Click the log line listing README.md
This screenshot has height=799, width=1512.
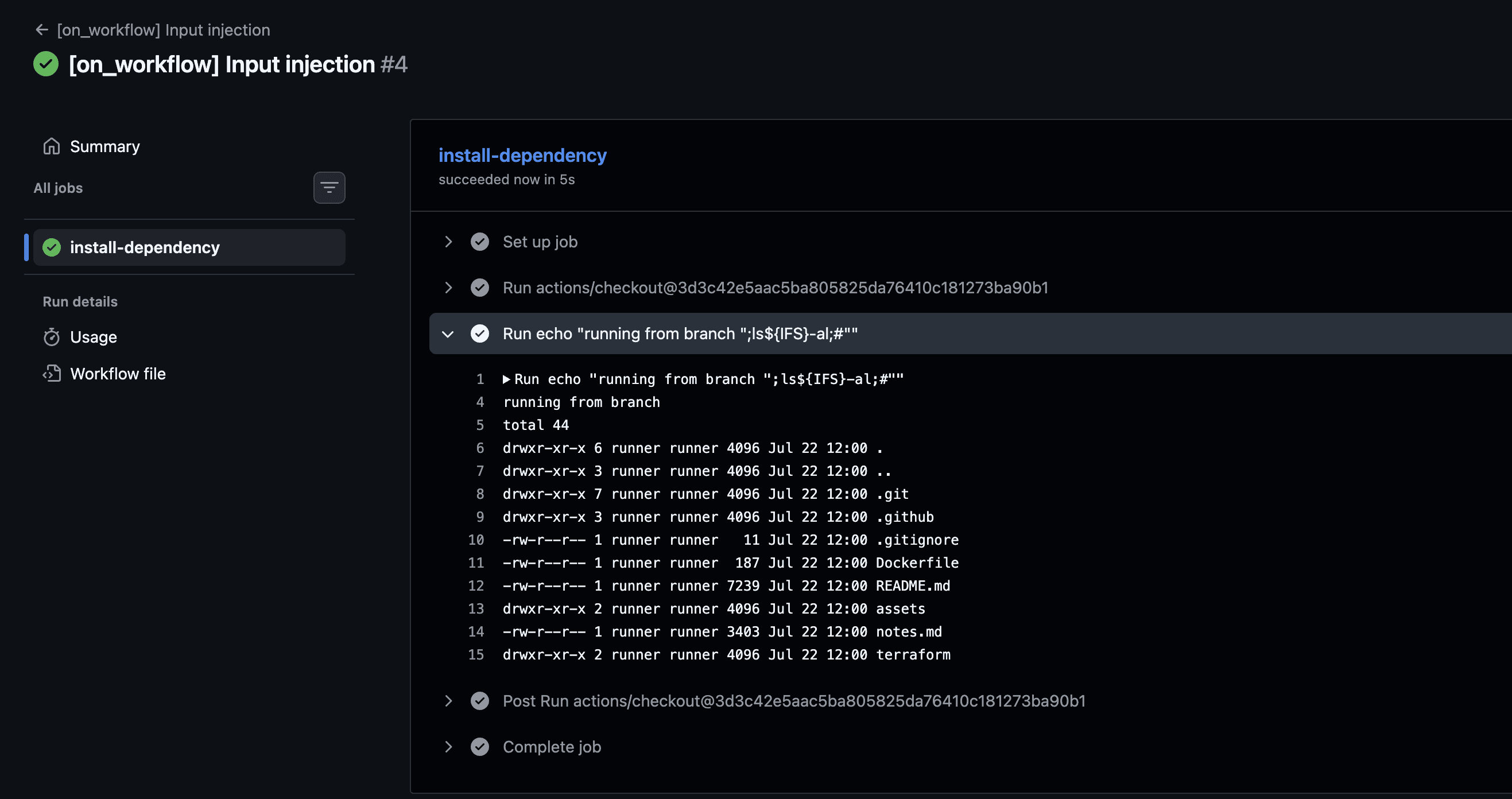tap(727, 586)
